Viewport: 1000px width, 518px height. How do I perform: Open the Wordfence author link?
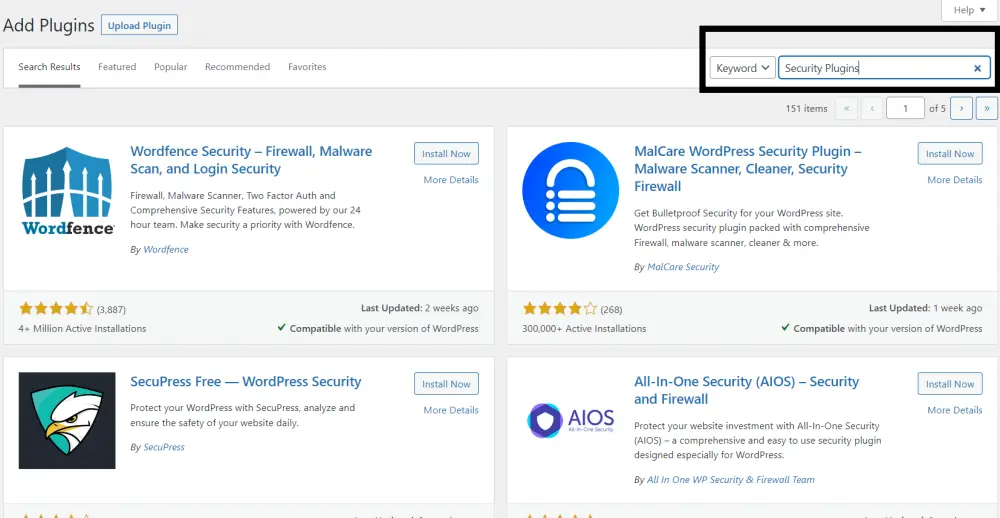point(166,249)
